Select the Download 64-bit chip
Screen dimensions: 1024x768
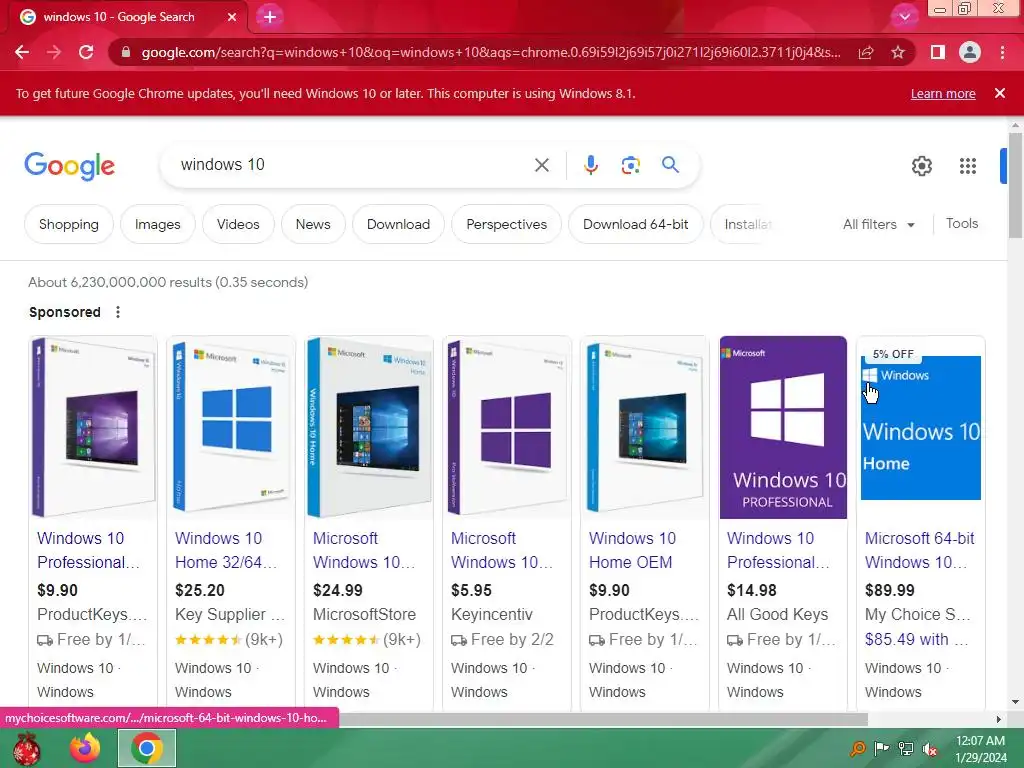[x=635, y=224]
